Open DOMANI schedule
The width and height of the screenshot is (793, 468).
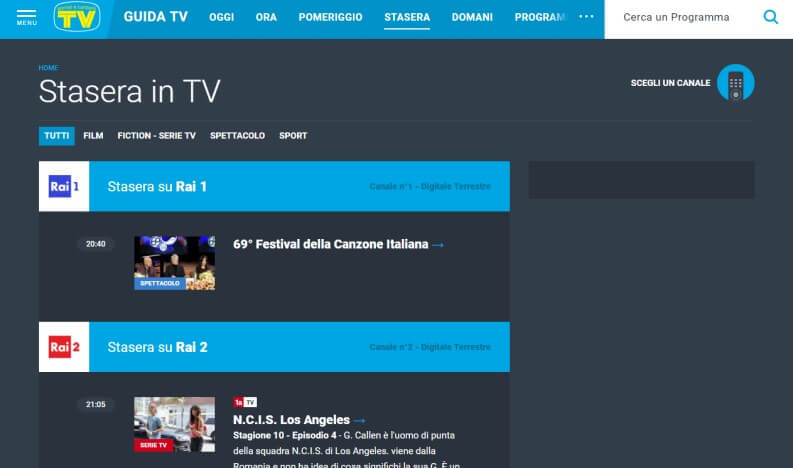tap(472, 17)
